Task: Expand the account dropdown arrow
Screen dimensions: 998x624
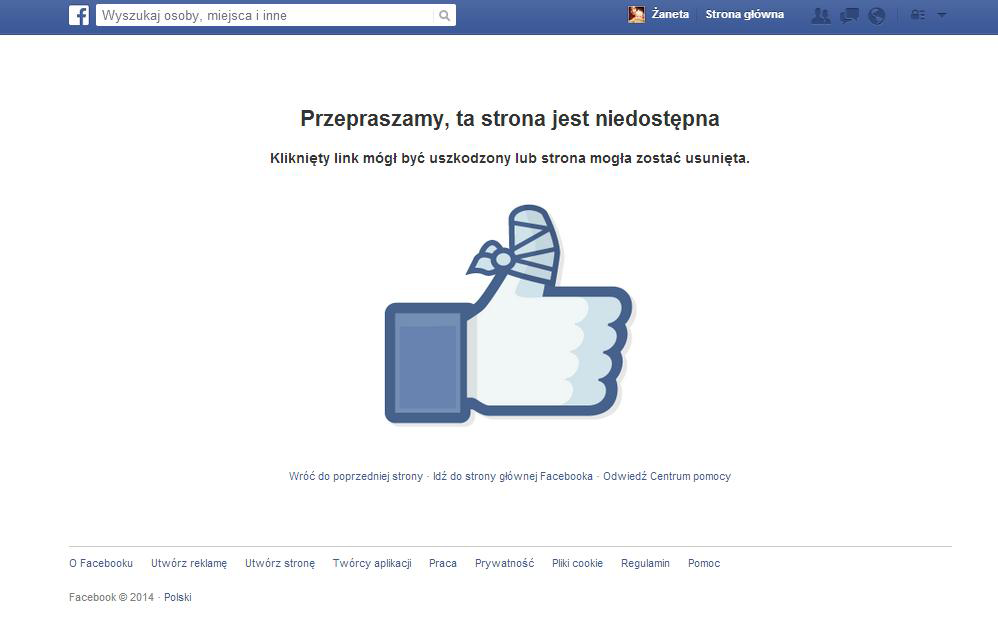Action: (x=942, y=15)
